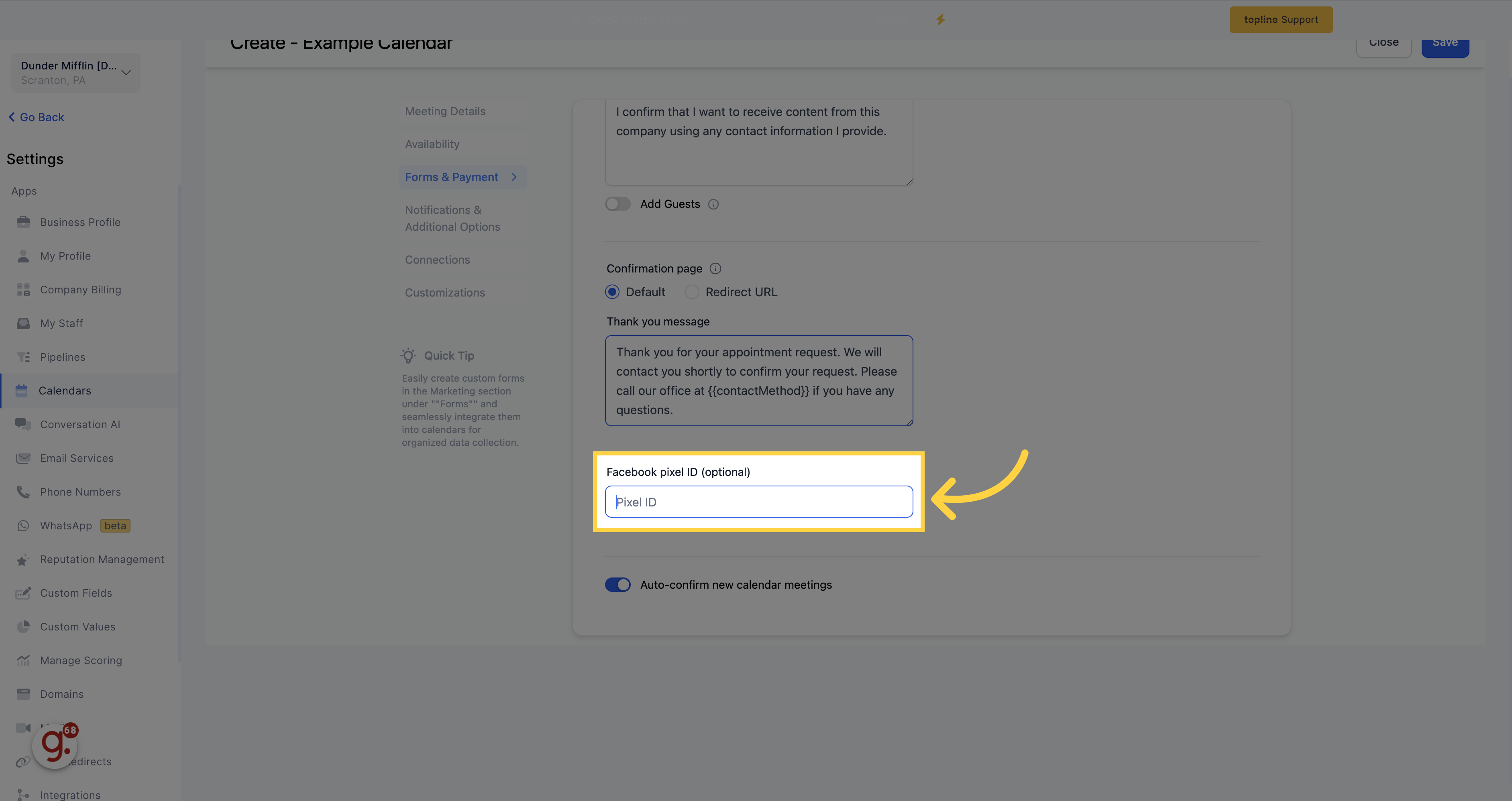Click the Conversation AI chat icon
Image resolution: width=1512 pixels, height=801 pixels.
(x=23, y=424)
